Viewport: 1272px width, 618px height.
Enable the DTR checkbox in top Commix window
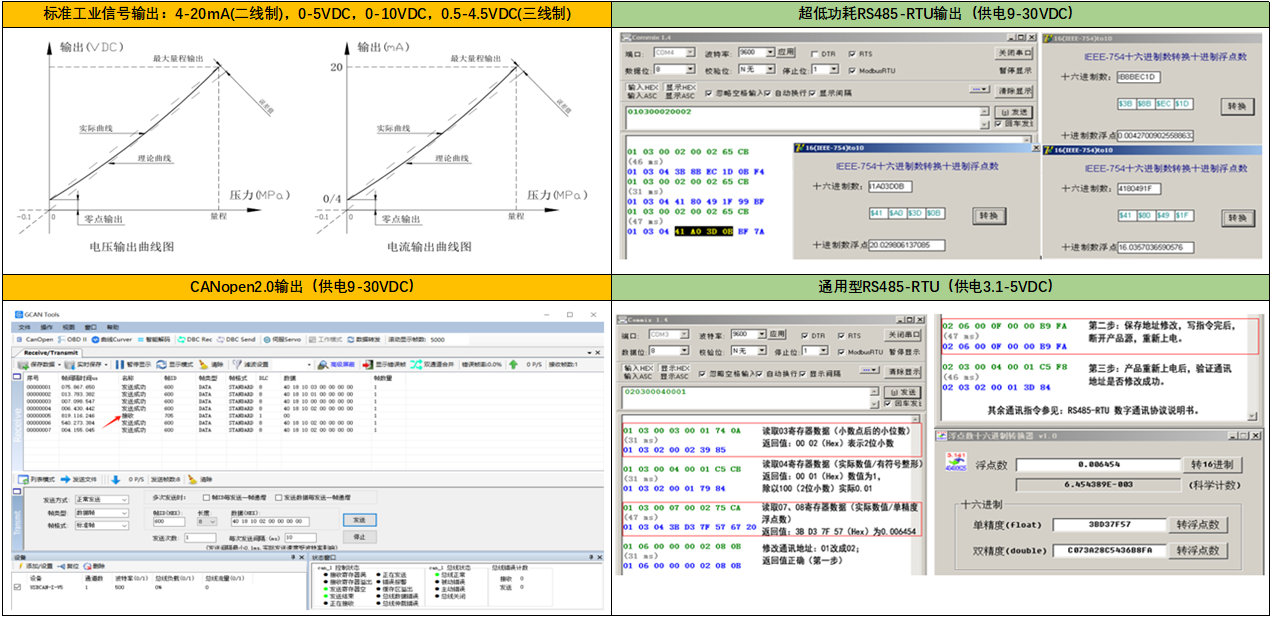point(815,53)
